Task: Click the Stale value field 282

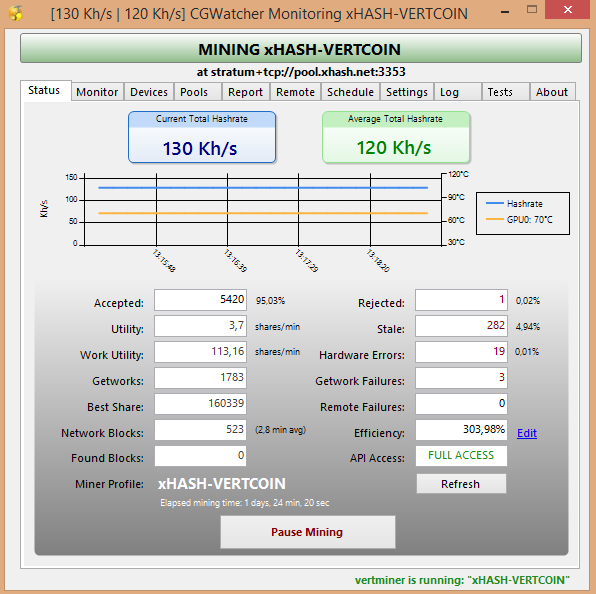Action: tap(461, 326)
